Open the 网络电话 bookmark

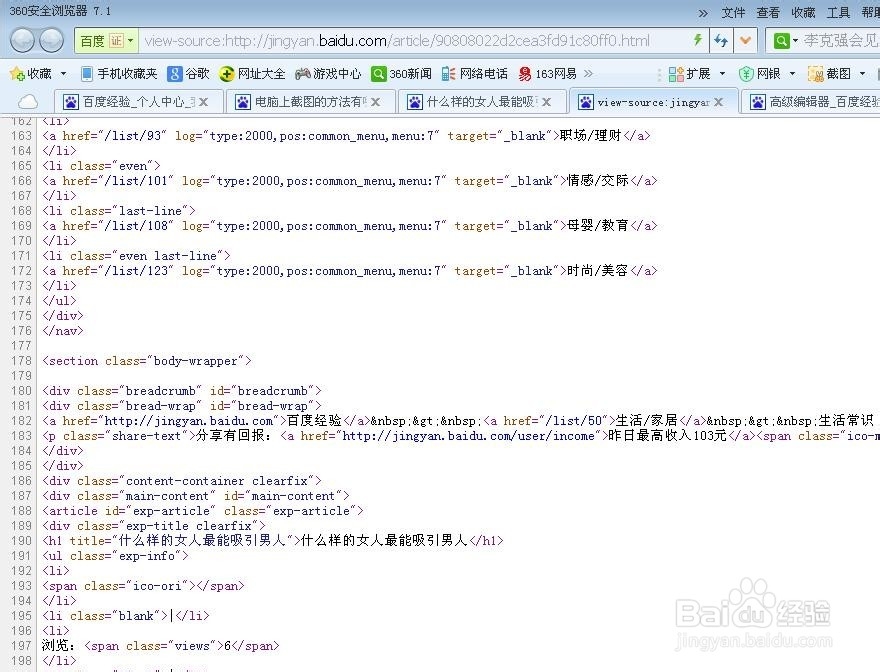coord(475,74)
